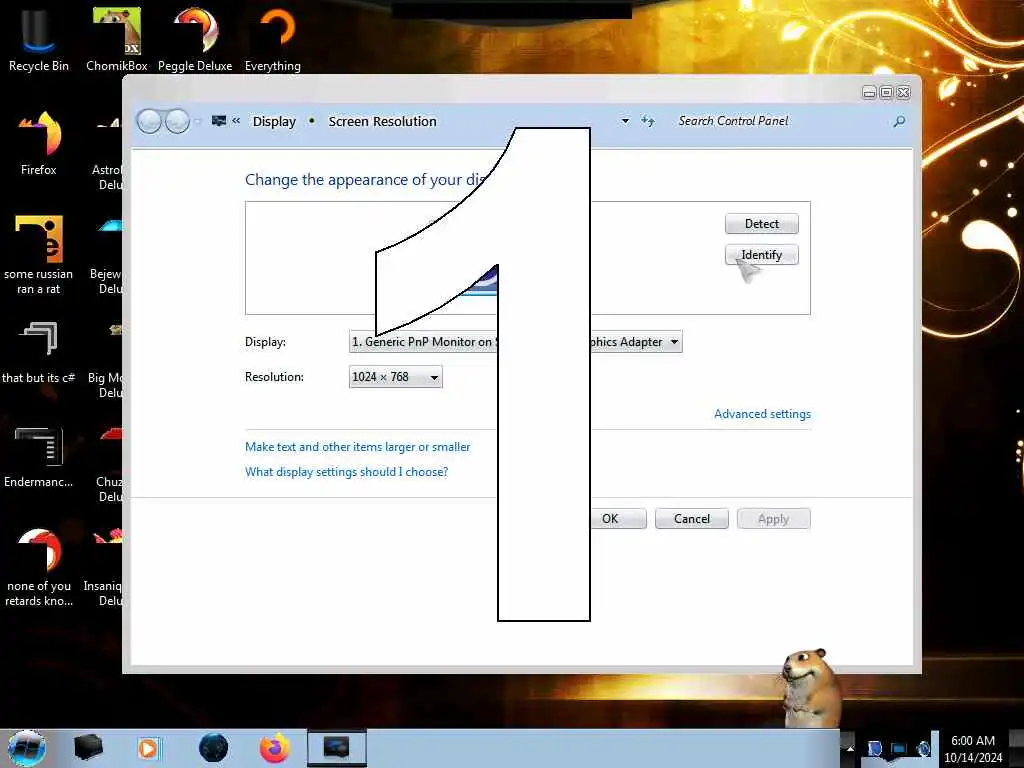Viewport: 1024px width, 768px height.
Task: Open 'What display settings should I choose?' link
Action: tap(346, 472)
